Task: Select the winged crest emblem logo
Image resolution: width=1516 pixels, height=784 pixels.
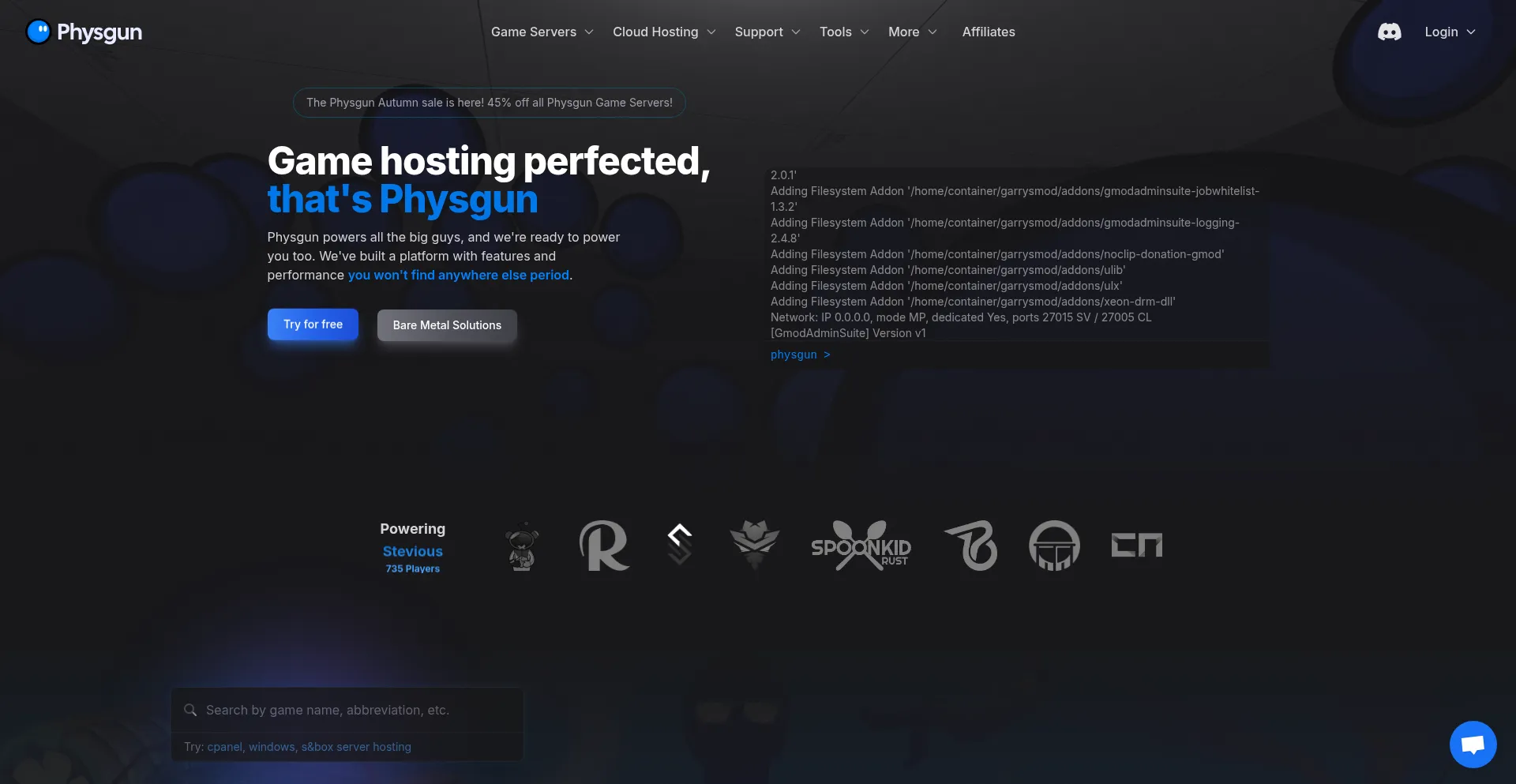Action: click(x=754, y=544)
